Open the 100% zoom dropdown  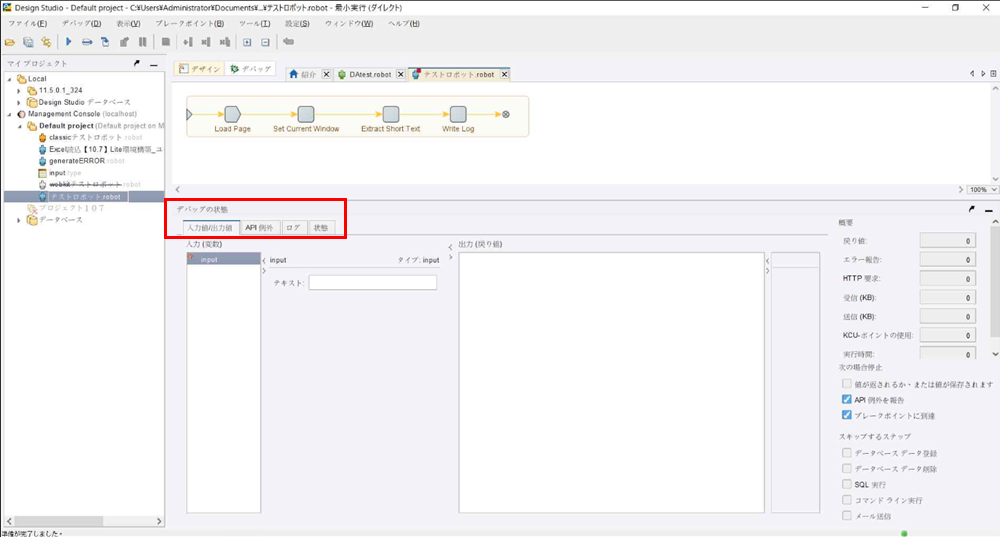pos(983,189)
